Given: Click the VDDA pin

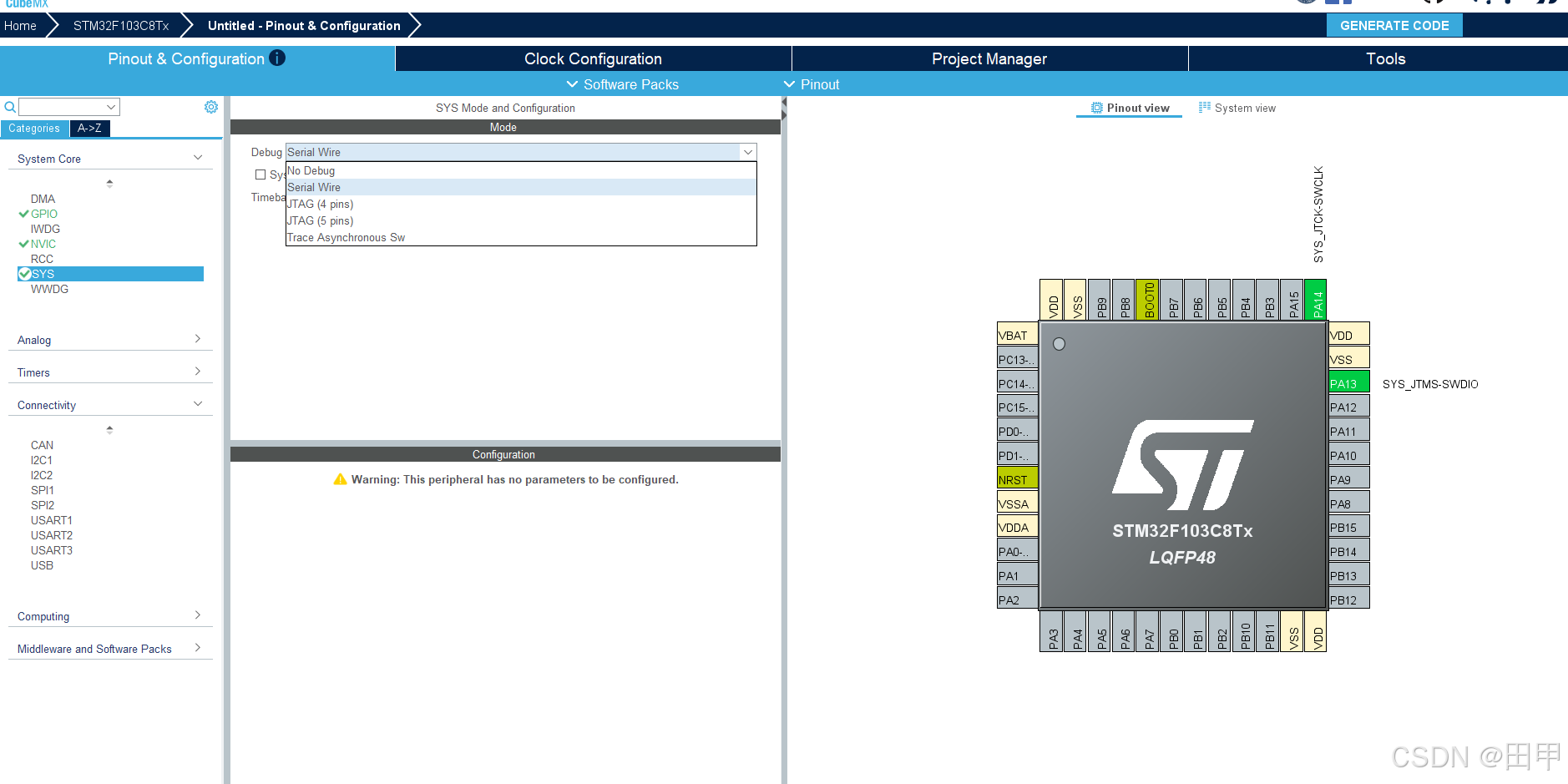Looking at the screenshot, I should coord(1018,526).
